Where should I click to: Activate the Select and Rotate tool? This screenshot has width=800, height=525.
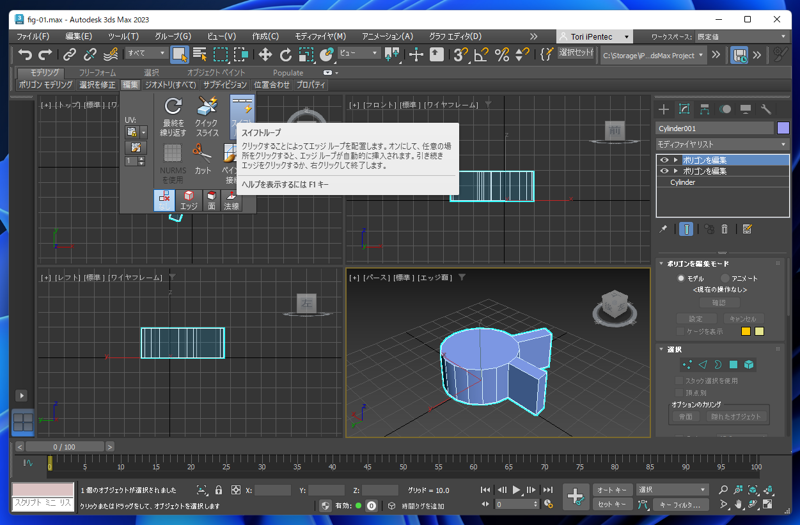pyautogui.click(x=286, y=54)
